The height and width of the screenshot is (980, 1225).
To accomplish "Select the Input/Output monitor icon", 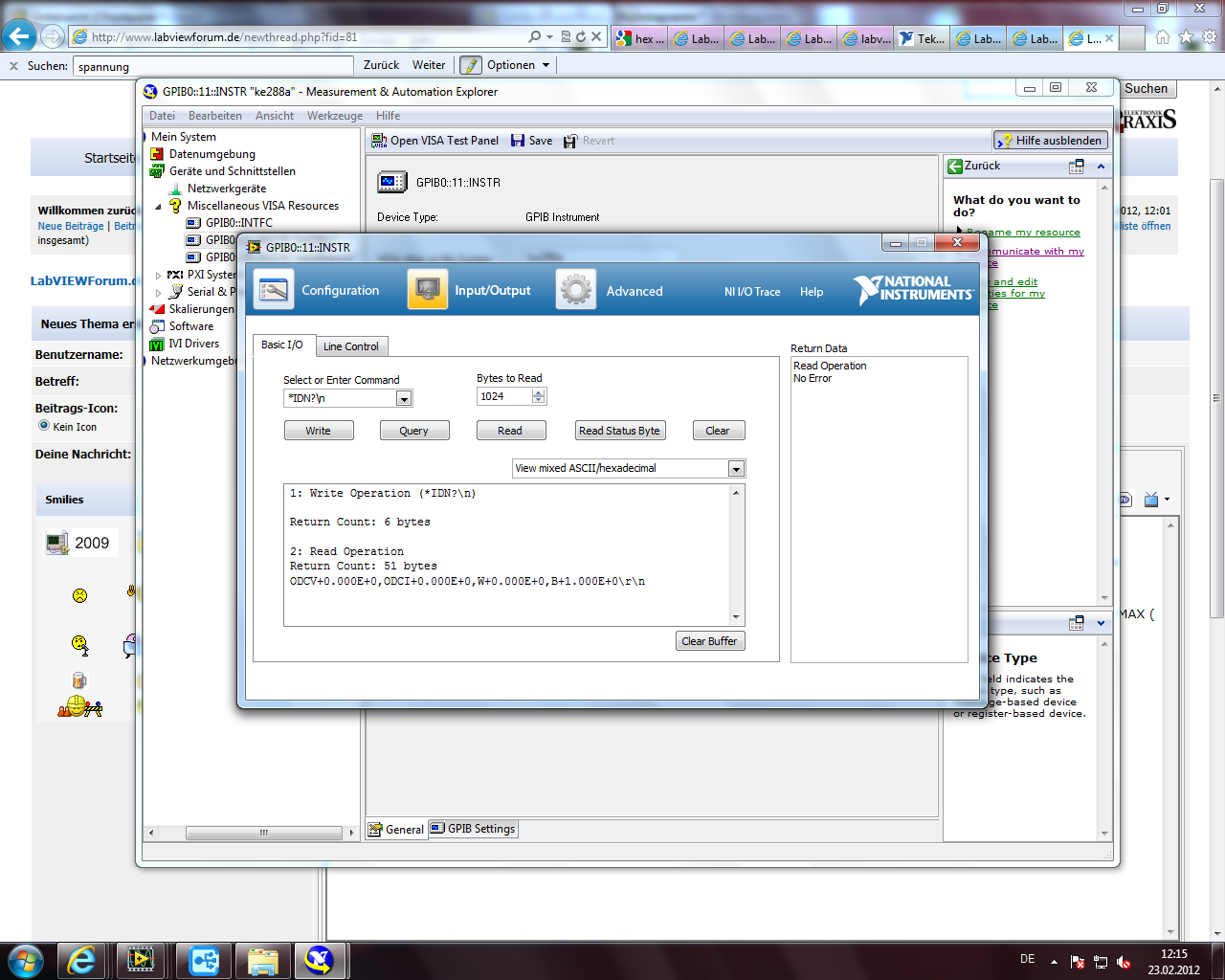I will [428, 290].
